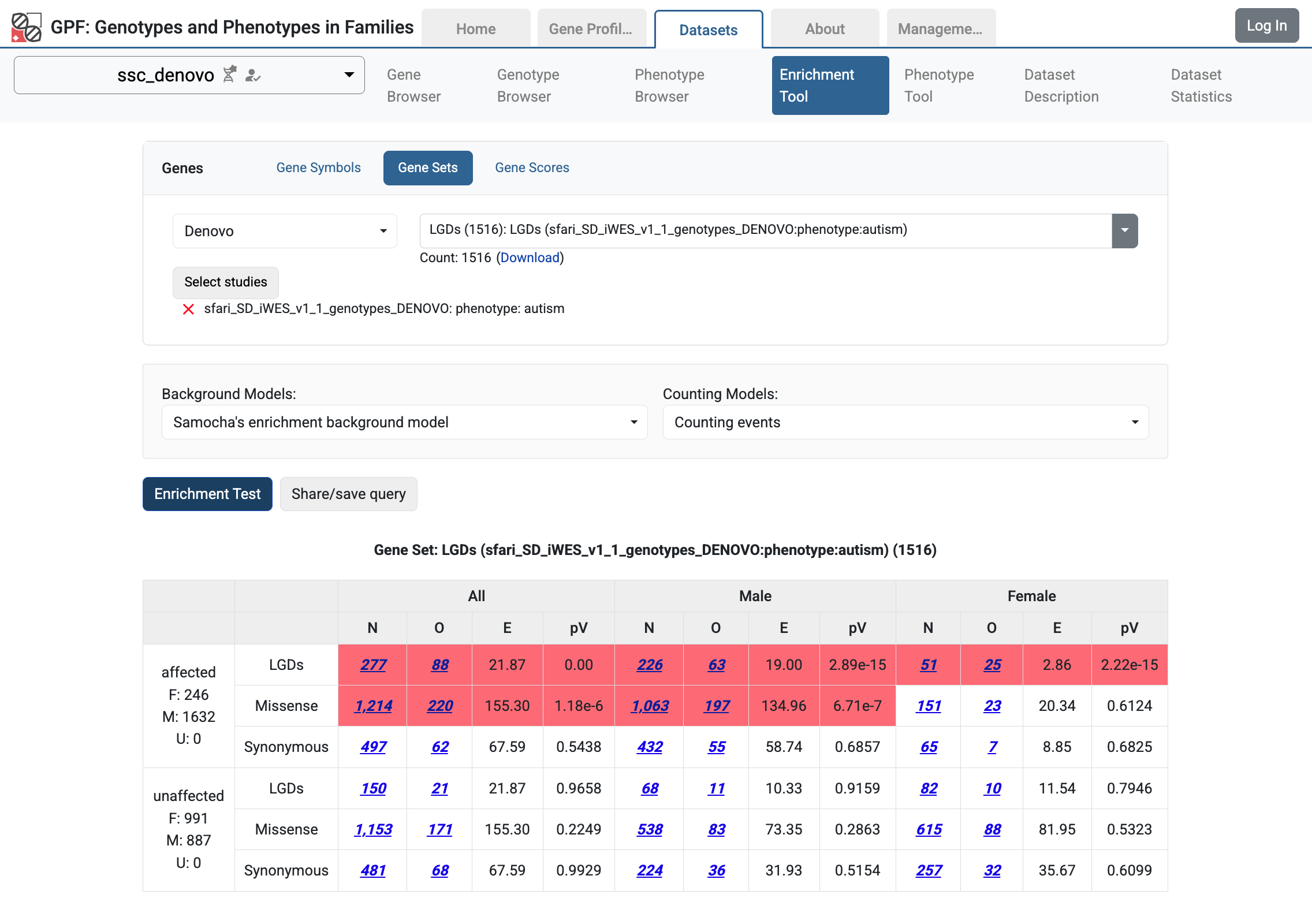Run the Enrichment Test

click(x=207, y=494)
